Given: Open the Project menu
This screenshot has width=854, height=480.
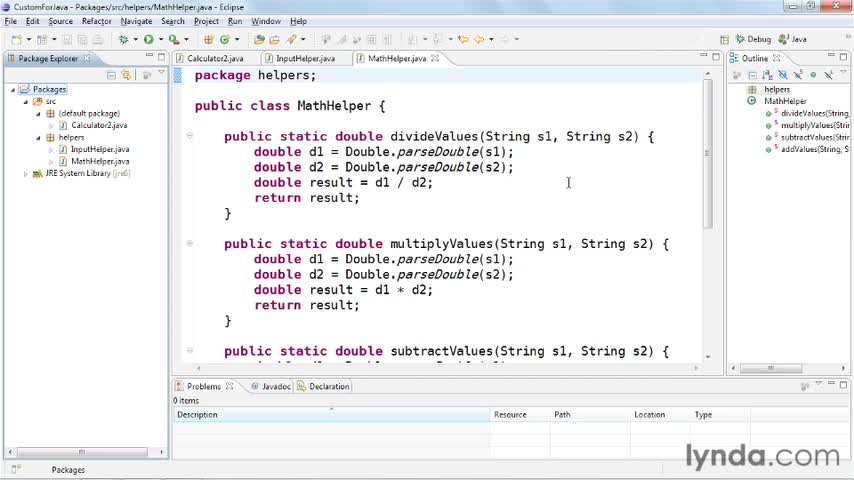Looking at the screenshot, I should pos(206,21).
